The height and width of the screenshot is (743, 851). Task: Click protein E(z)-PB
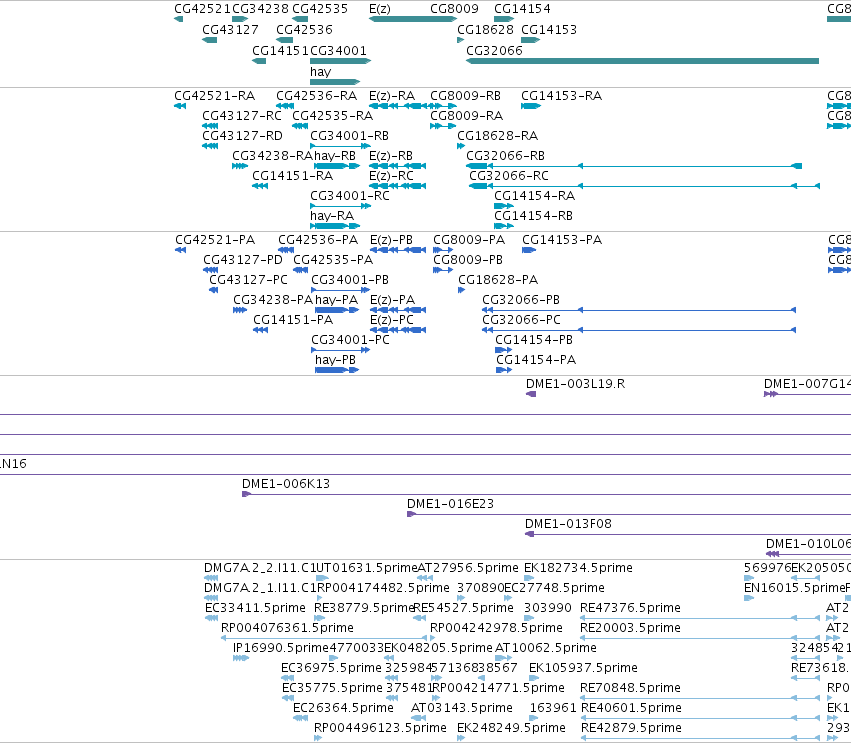[391, 240]
